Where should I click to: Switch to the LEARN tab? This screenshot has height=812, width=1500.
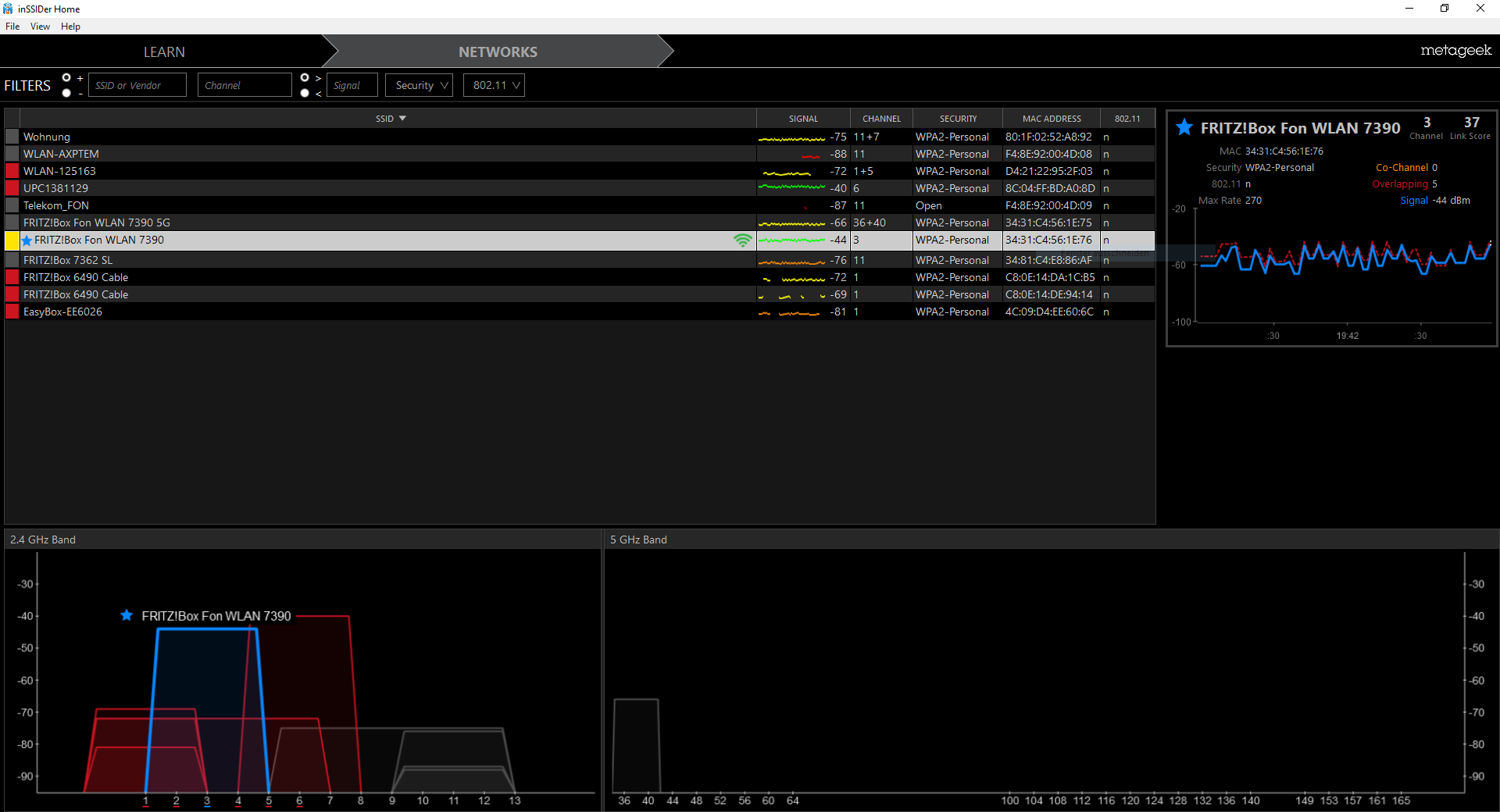pyautogui.click(x=164, y=52)
